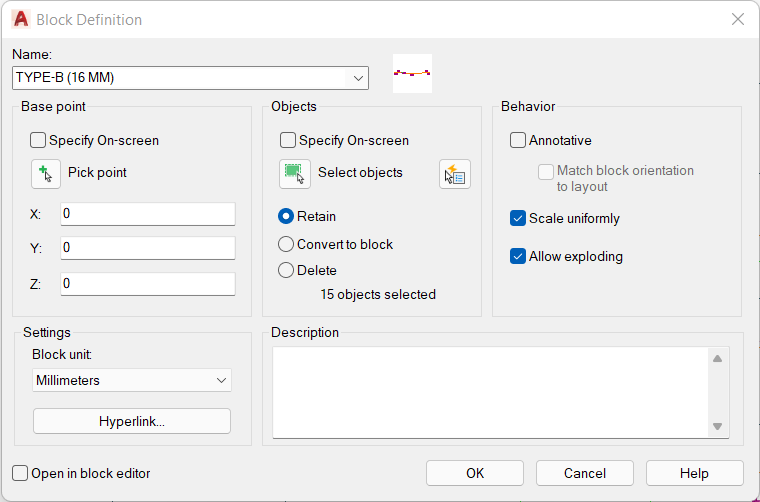Click the block preview thumbnail

[x=412, y=73]
